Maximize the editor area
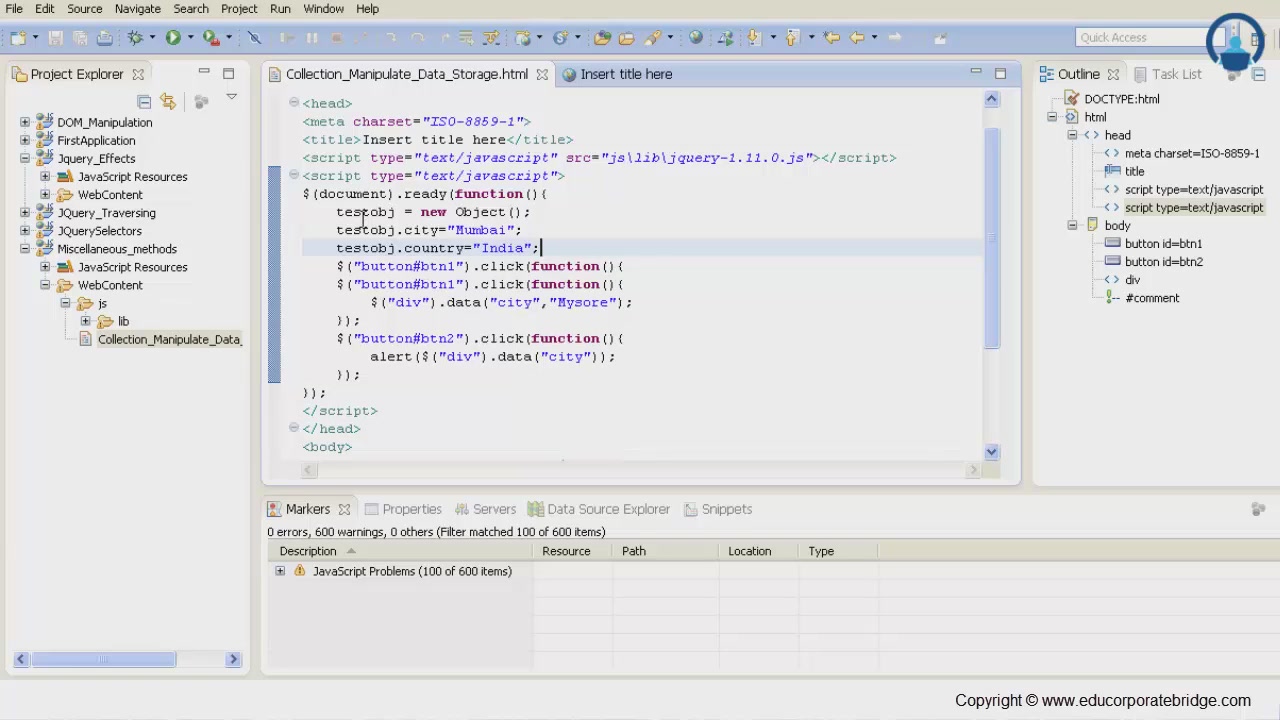The height and width of the screenshot is (720, 1280). pyautogui.click(x=1000, y=73)
